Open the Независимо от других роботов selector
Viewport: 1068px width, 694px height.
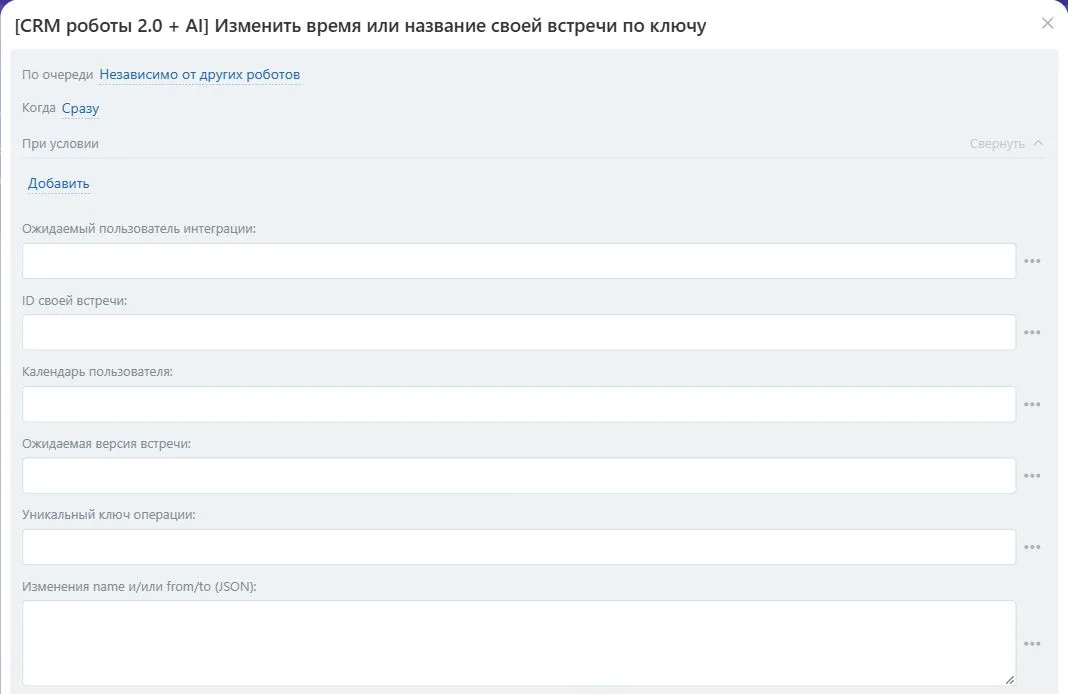200,74
